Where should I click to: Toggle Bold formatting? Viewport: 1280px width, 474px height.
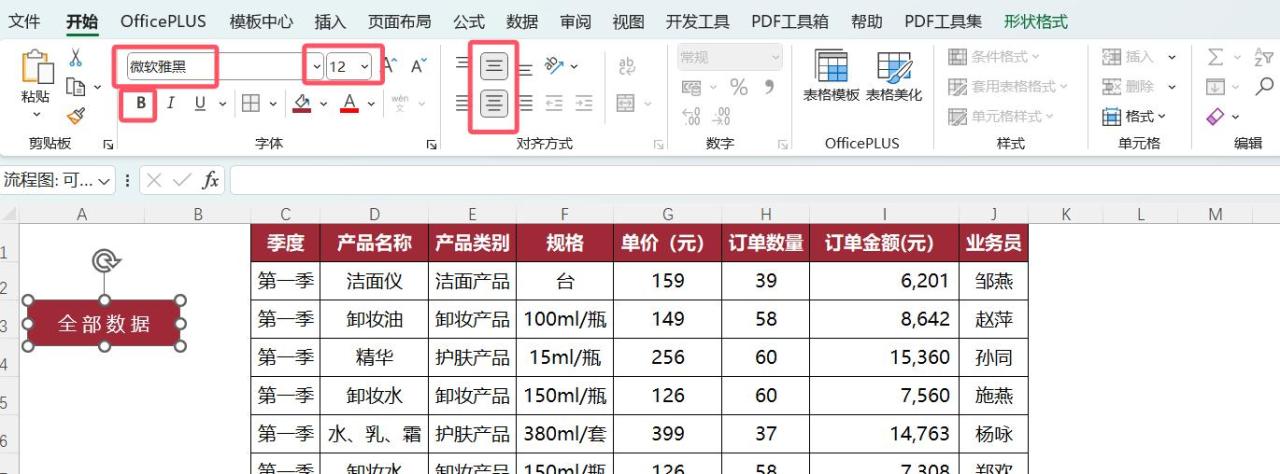point(141,103)
